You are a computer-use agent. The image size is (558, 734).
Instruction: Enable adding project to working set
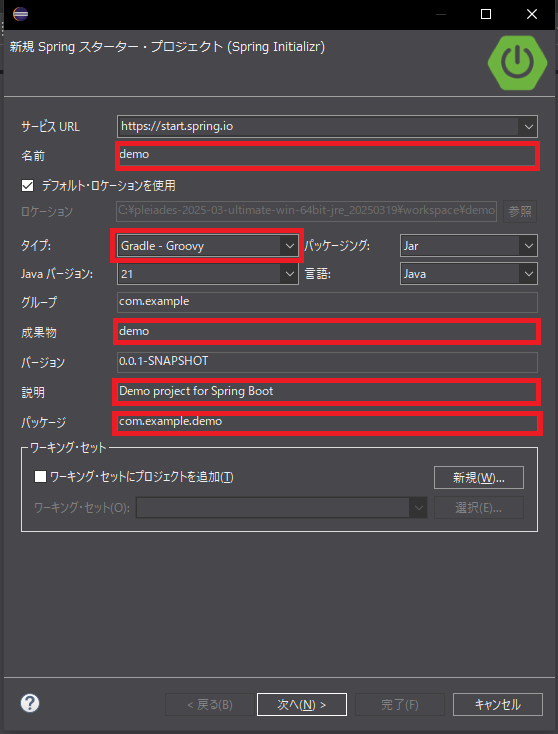click(40, 477)
